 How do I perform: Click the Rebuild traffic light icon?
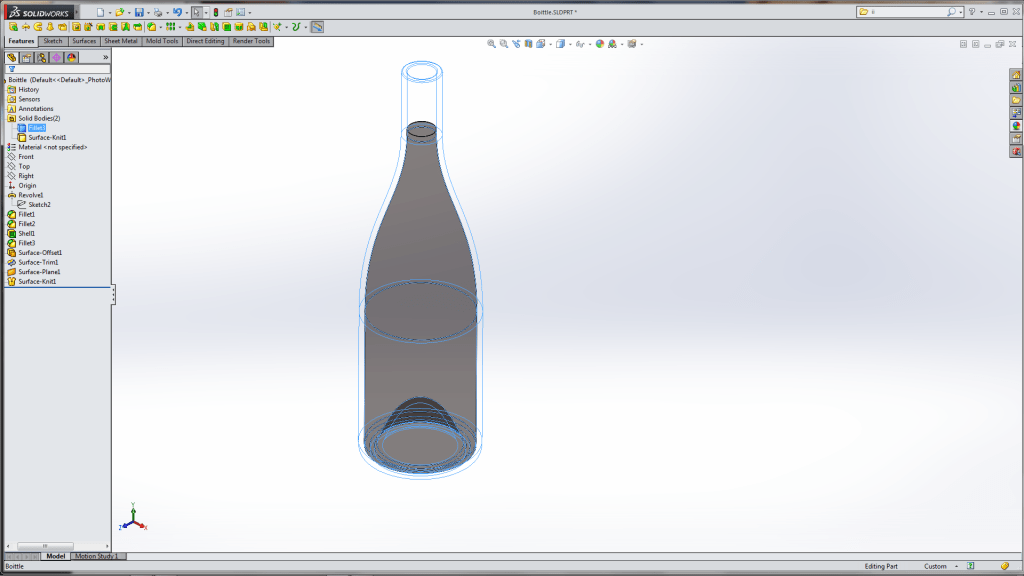(x=216, y=13)
